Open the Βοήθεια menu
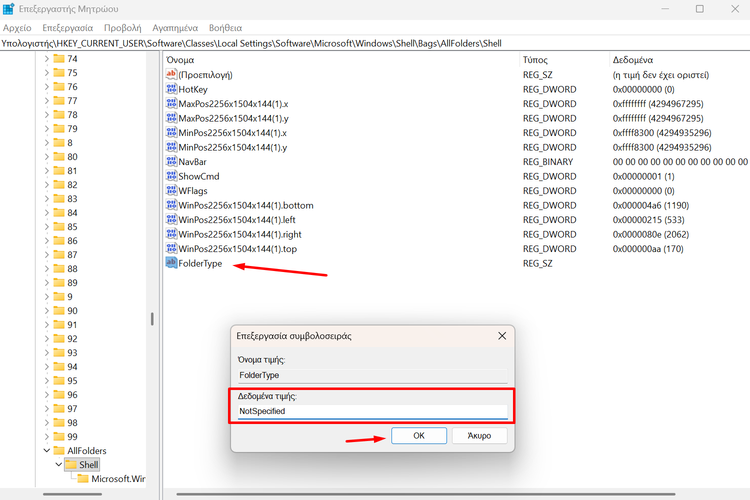The height and width of the screenshot is (500, 750). point(225,28)
